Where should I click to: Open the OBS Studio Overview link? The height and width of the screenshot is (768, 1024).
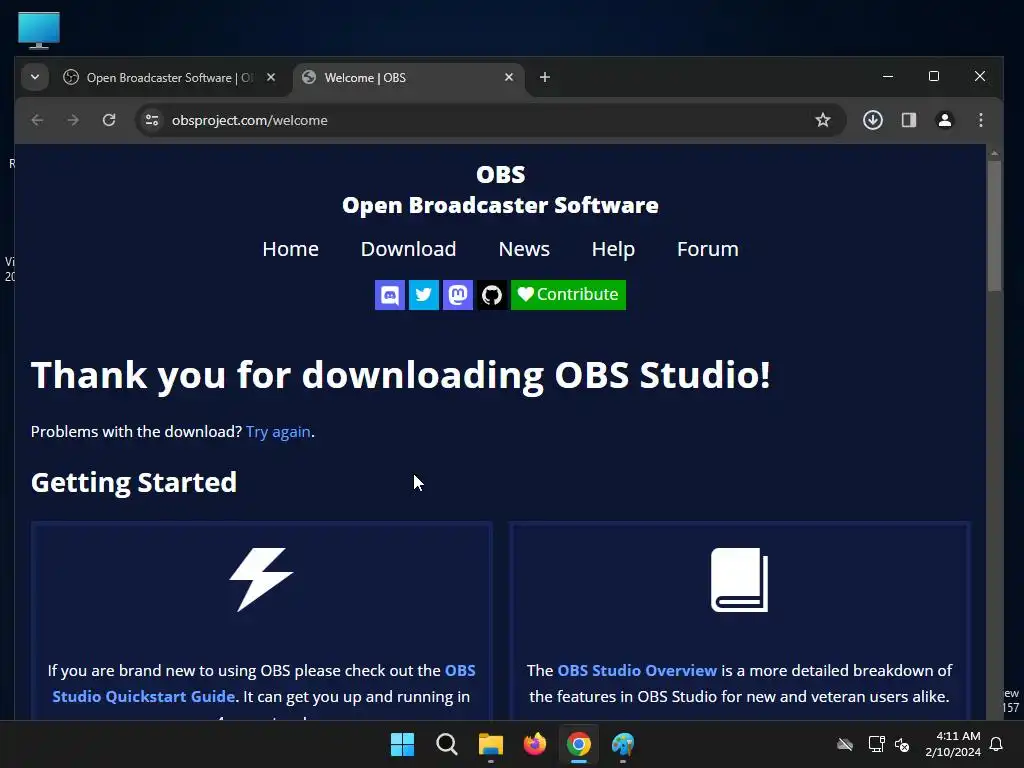[637, 671]
